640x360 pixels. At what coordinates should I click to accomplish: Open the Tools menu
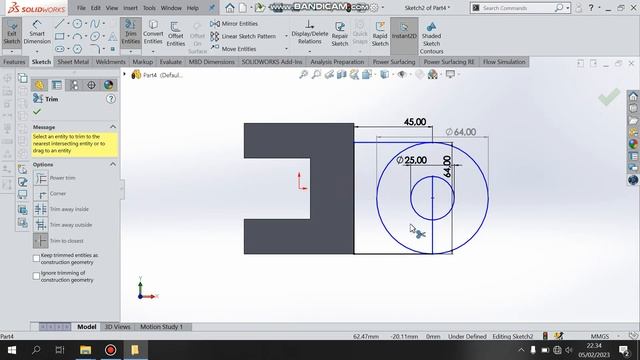click(x=149, y=8)
